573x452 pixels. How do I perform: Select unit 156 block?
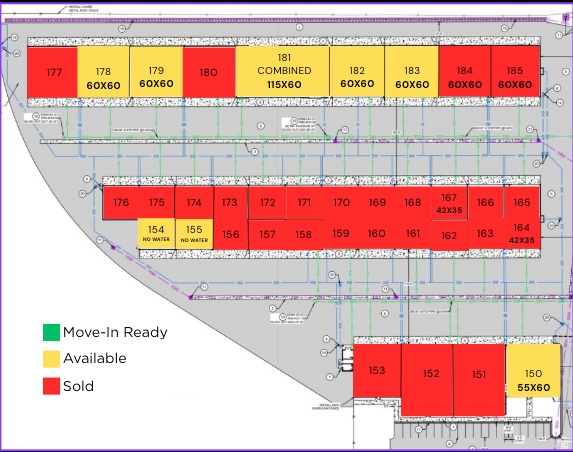(x=231, y=235)
